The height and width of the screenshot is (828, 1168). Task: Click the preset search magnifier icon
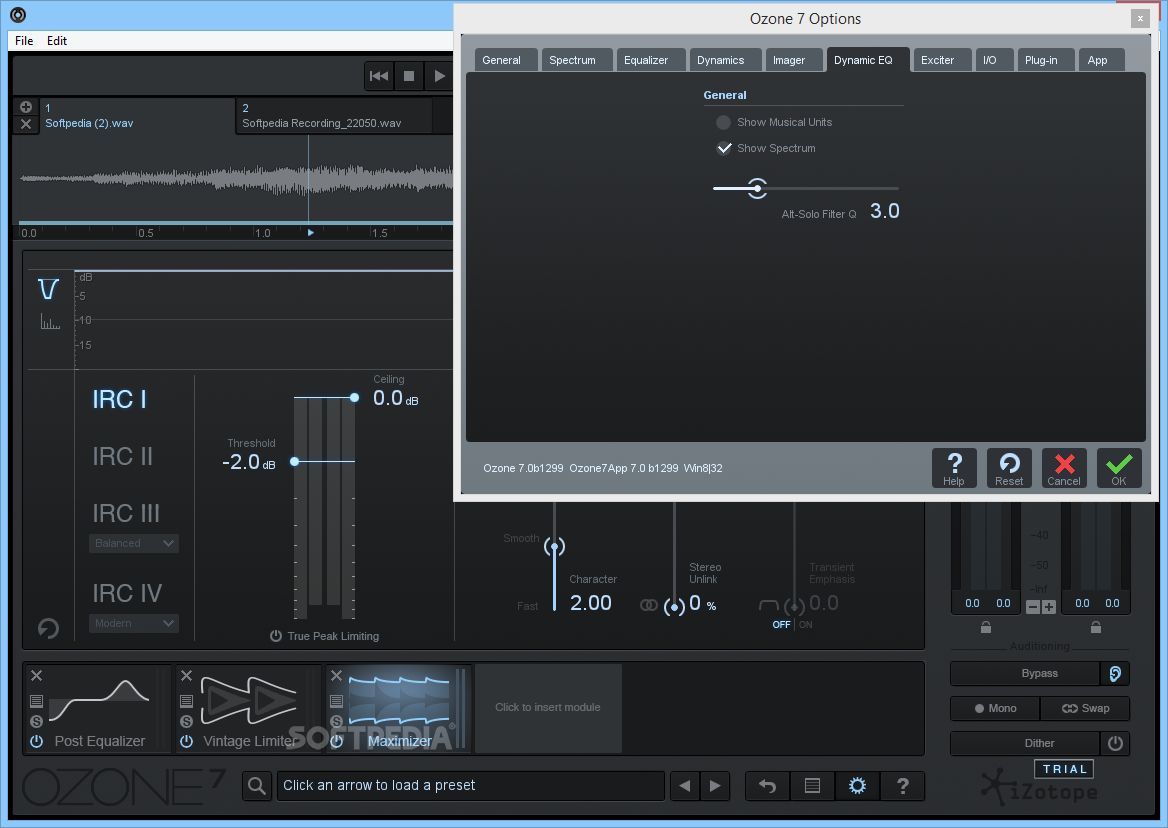pyautogui.click(x=257, y=786)
